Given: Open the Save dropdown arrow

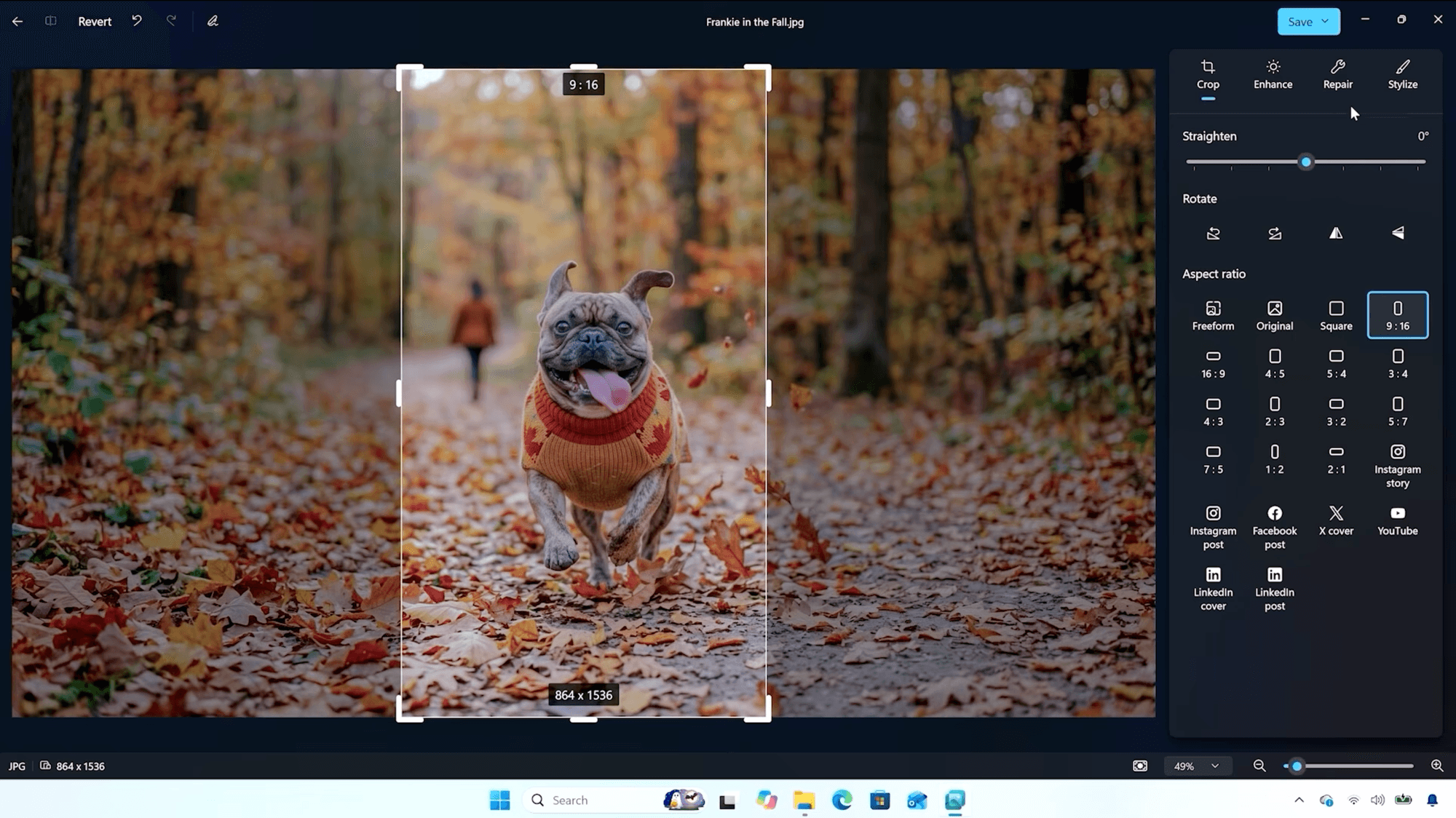Looking at the screenshot, I should pyautogui.click(x=1326, y=22).
